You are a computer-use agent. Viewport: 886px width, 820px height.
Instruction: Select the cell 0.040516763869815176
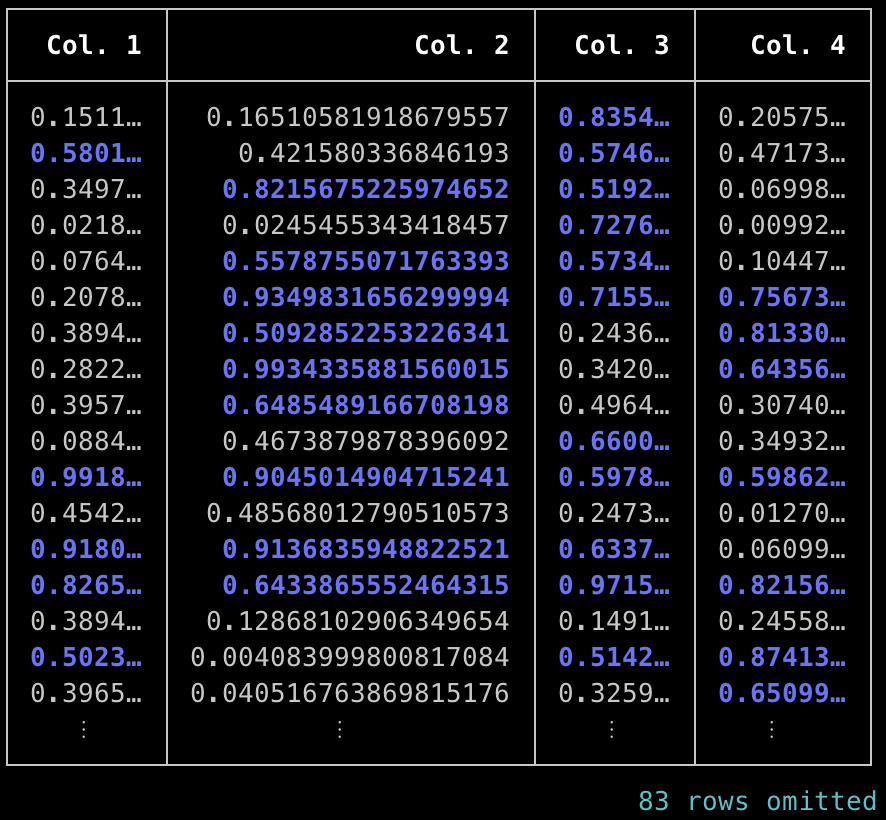click(x=350, y=693)
